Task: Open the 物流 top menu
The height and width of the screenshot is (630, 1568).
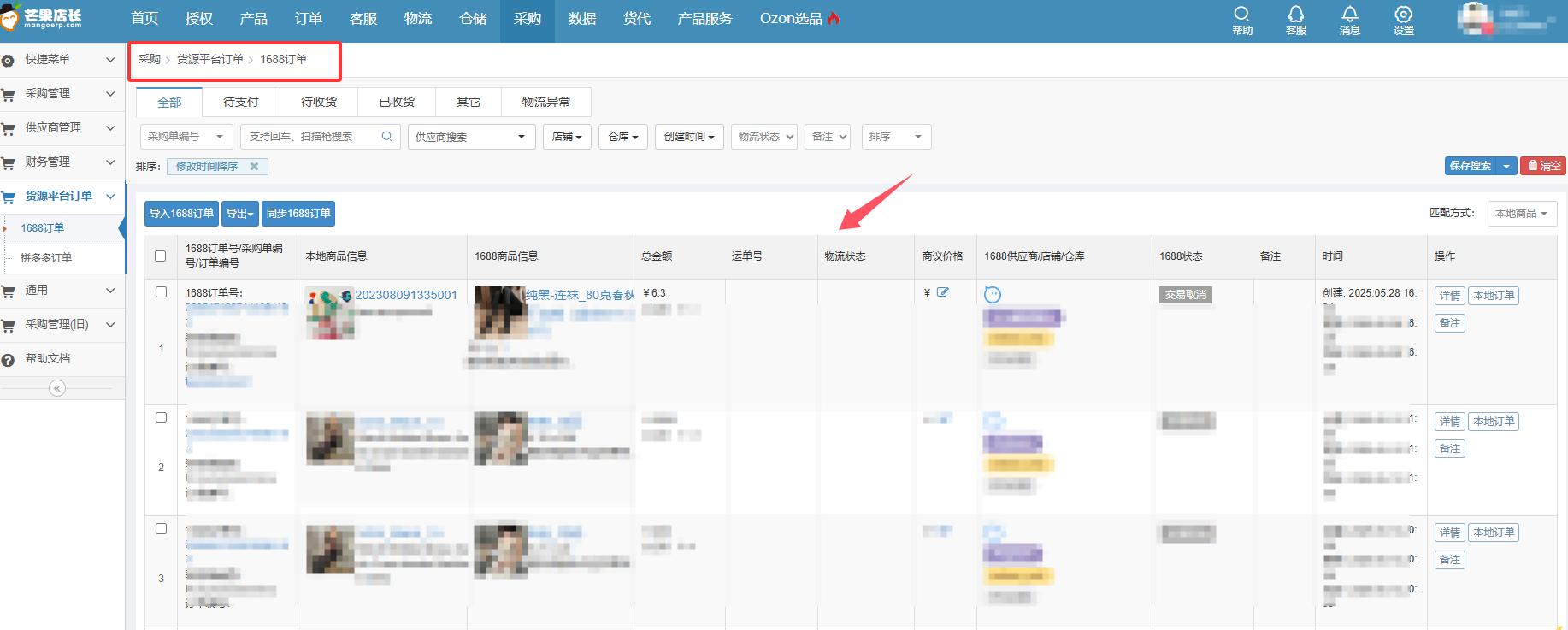Action: 418,19
